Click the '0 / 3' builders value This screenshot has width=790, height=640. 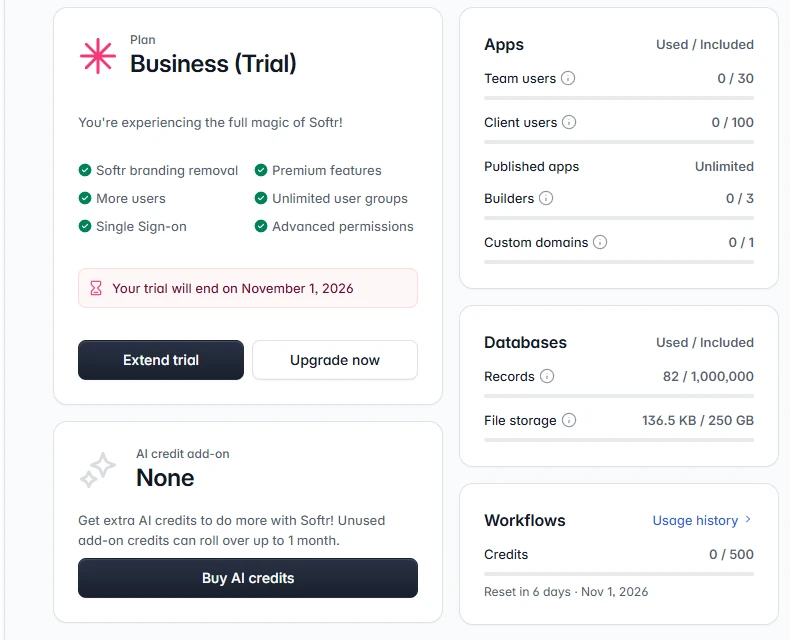click(740, 198)
